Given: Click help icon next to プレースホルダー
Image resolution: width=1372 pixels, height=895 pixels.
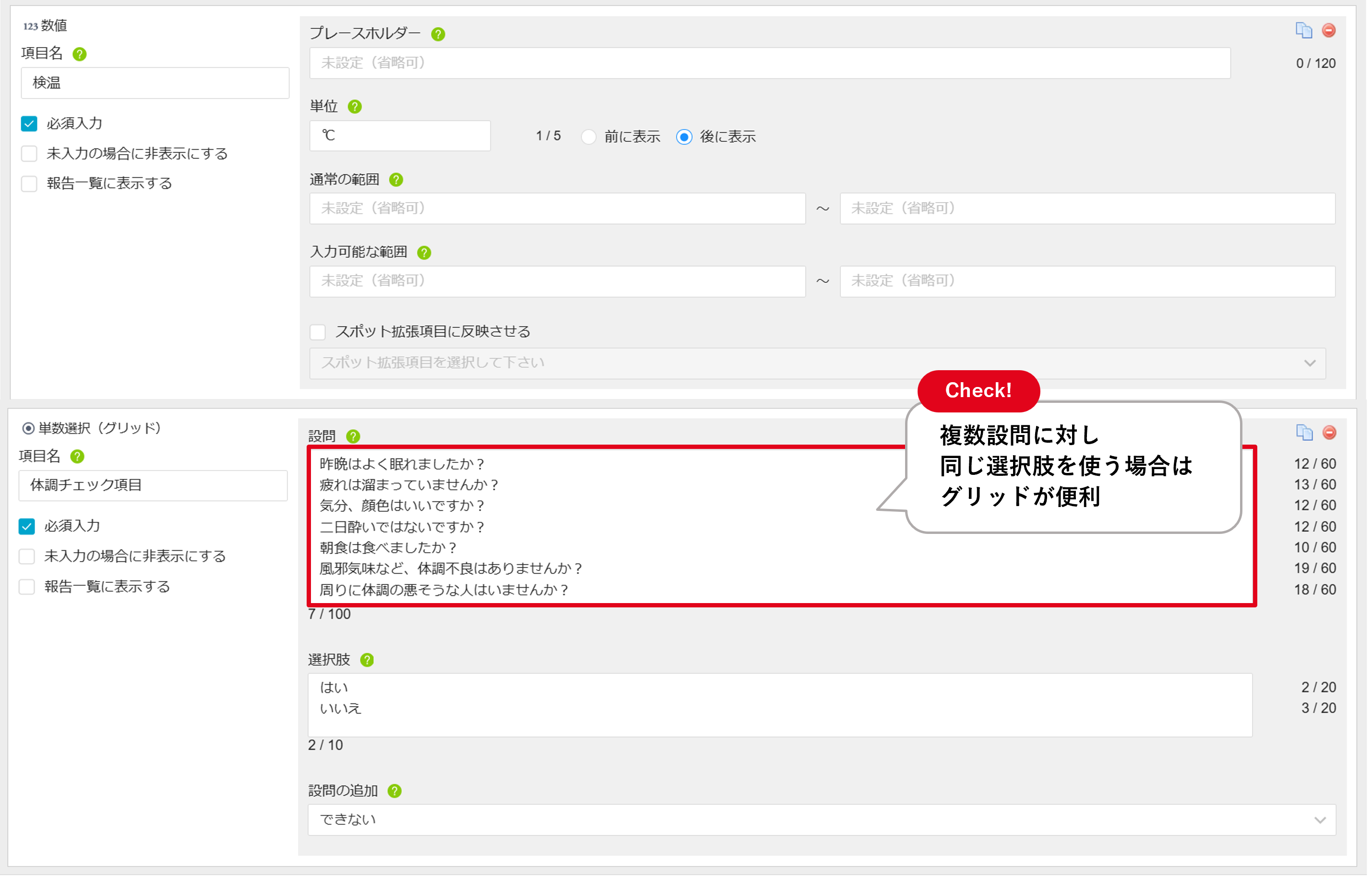Looking at the screenshot, I should tap(438, 34).
